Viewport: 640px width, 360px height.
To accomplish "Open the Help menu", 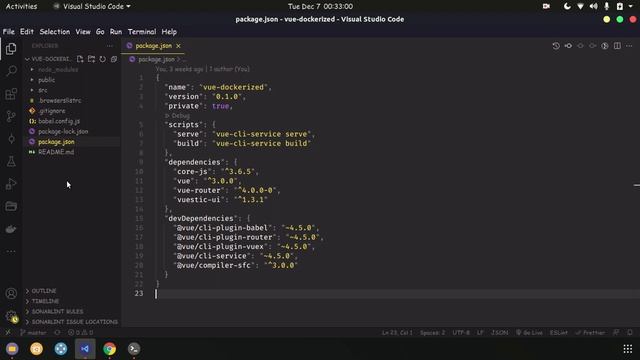I will pyautogui.click(x=169, y=32).
